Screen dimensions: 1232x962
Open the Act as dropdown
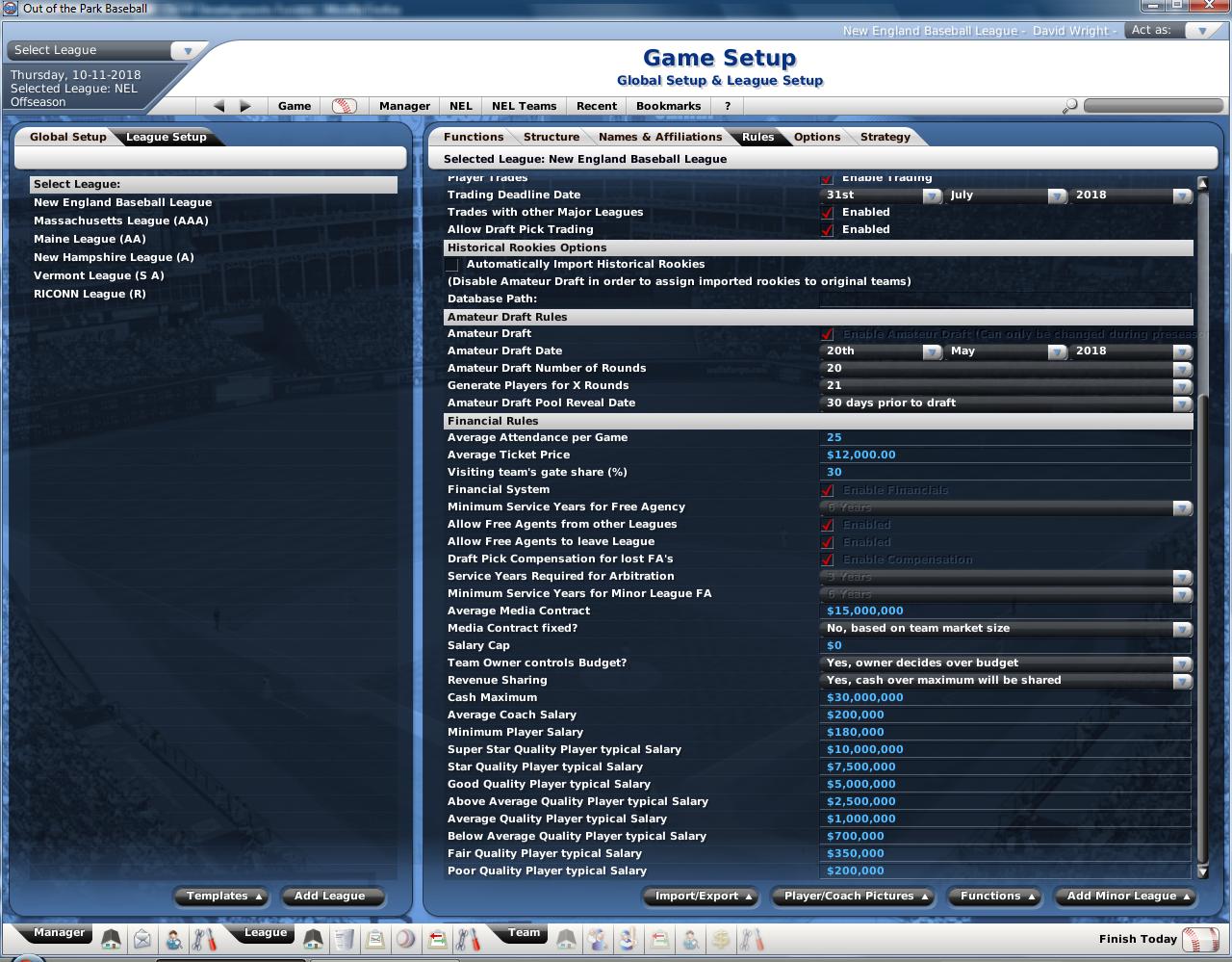click(x=1174, y=31)
